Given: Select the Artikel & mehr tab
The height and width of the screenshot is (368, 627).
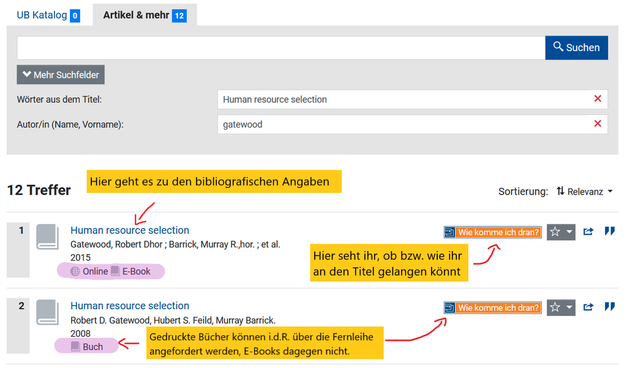Looking at the screenshot, I should (145, 15).
